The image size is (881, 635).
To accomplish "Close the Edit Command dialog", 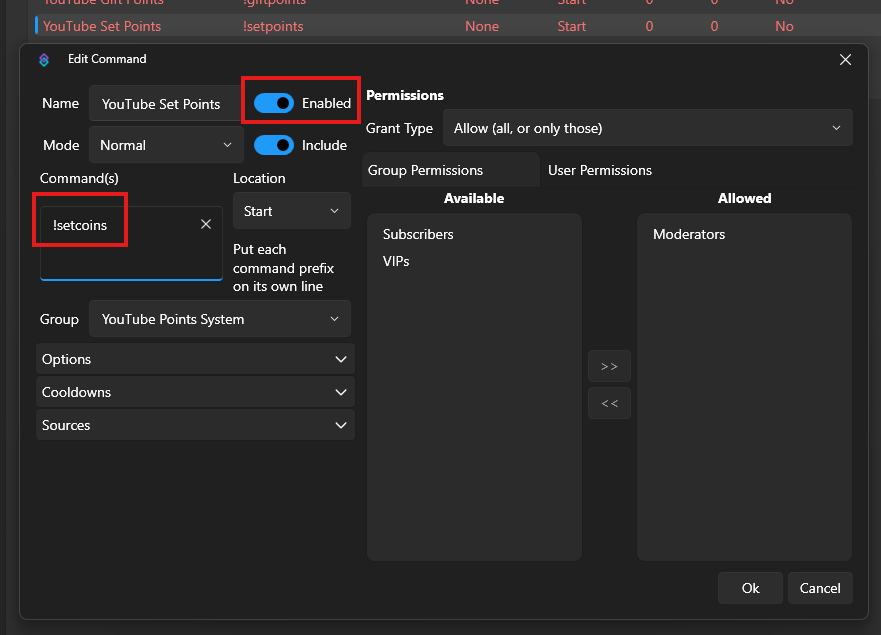I will pyautogui.click(x=845, y=60).
